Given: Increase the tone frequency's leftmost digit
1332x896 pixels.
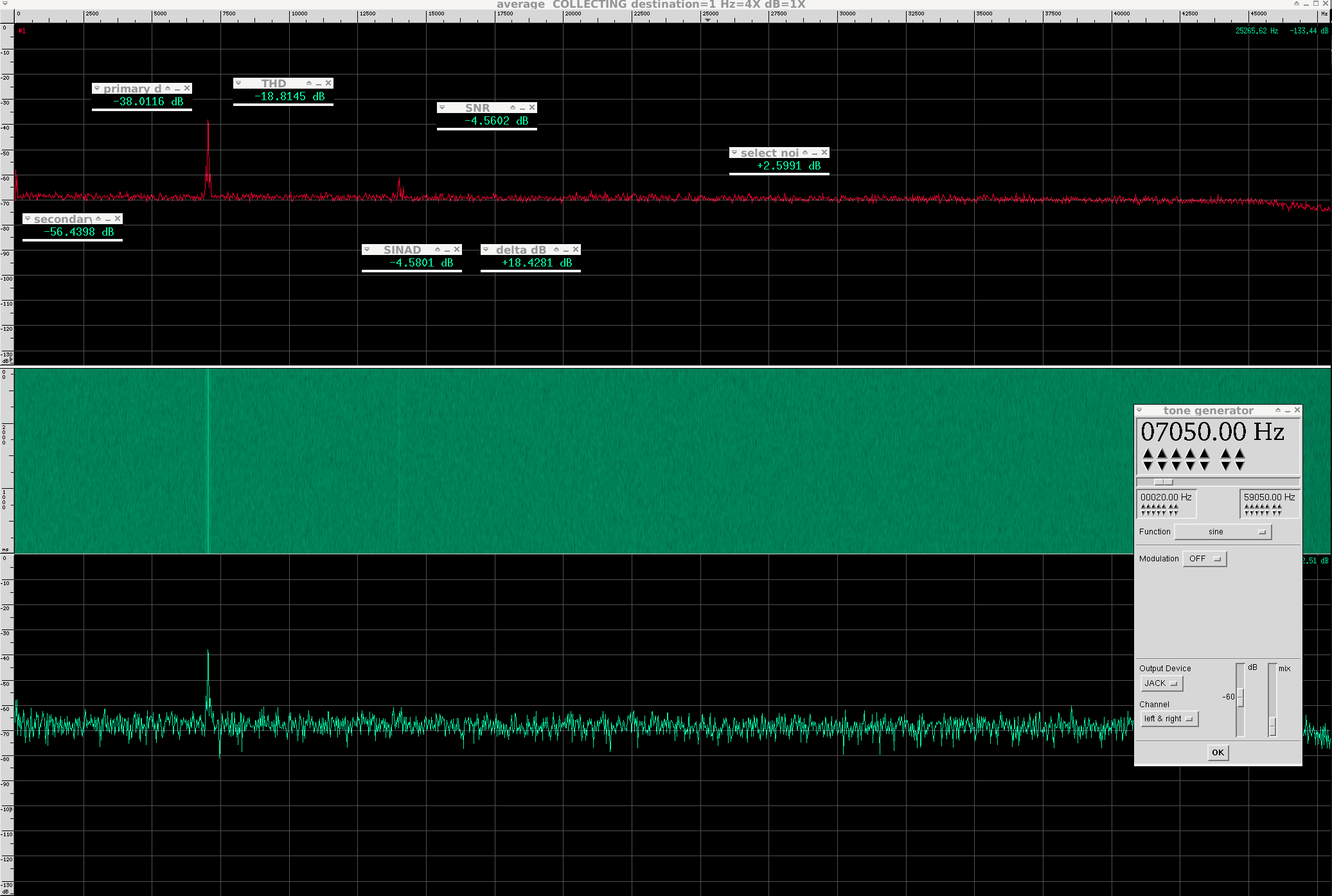Looking at the screenshot, I should (1148, 453).
